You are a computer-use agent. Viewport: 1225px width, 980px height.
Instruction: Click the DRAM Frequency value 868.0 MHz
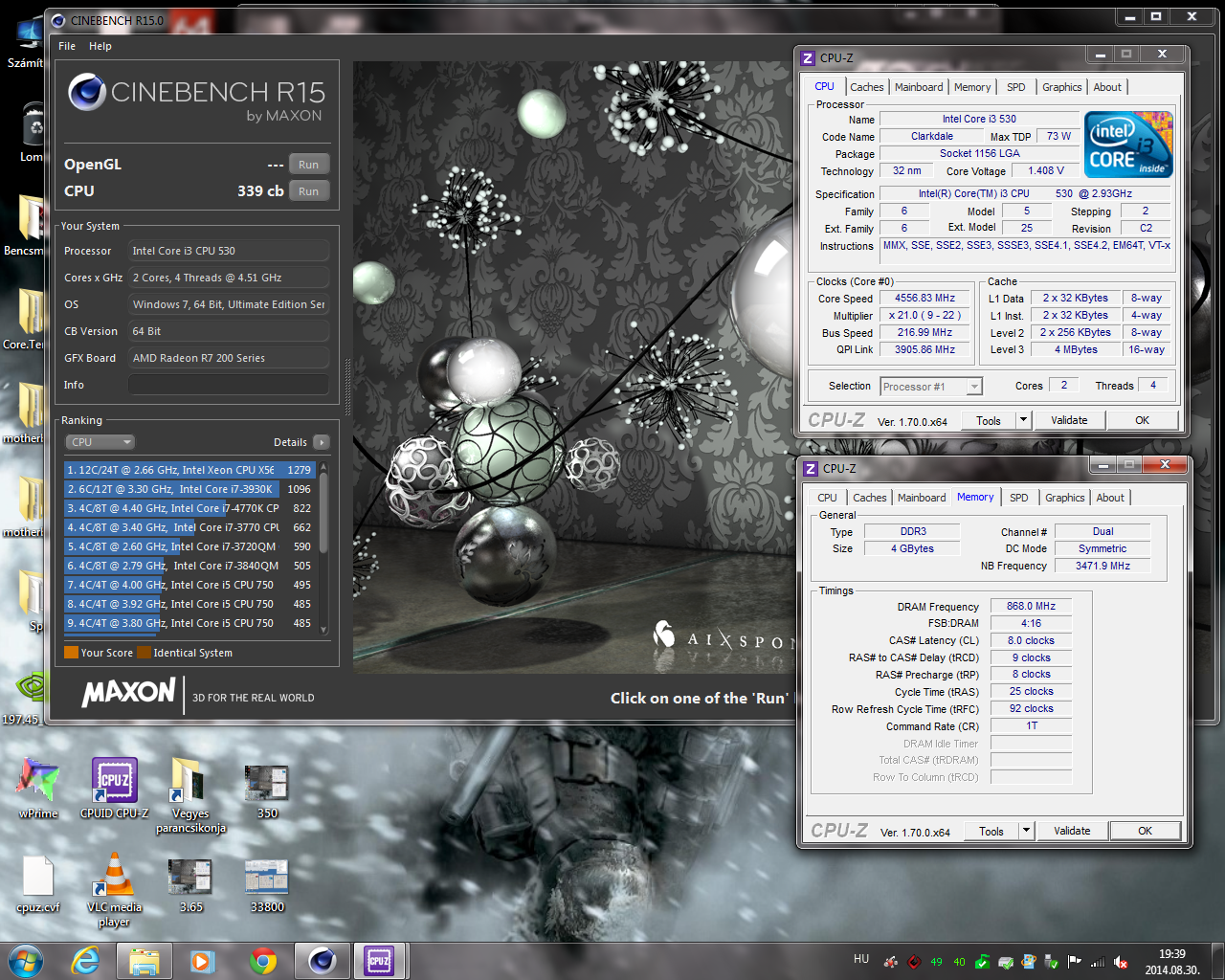pos(1031,606)
